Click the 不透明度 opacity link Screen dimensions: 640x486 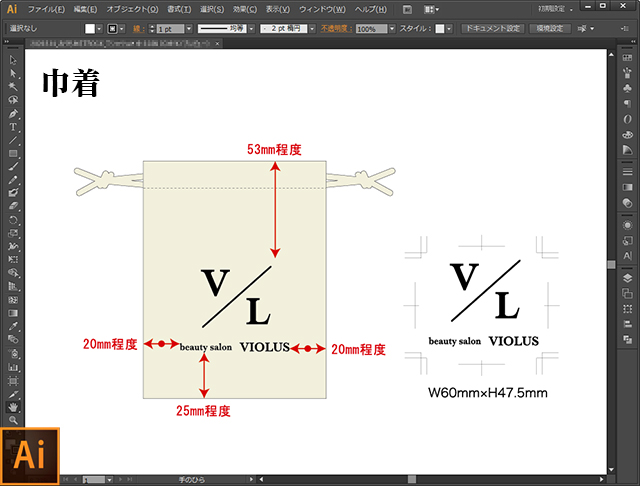[x=336, y=29]
